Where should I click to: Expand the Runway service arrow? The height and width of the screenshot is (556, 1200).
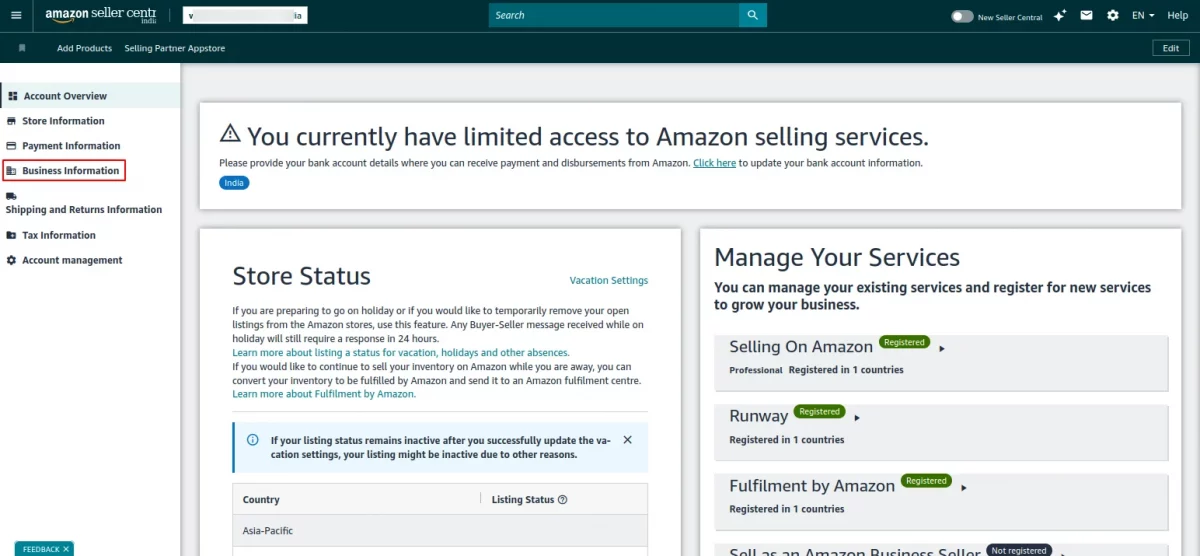(857, 417)
